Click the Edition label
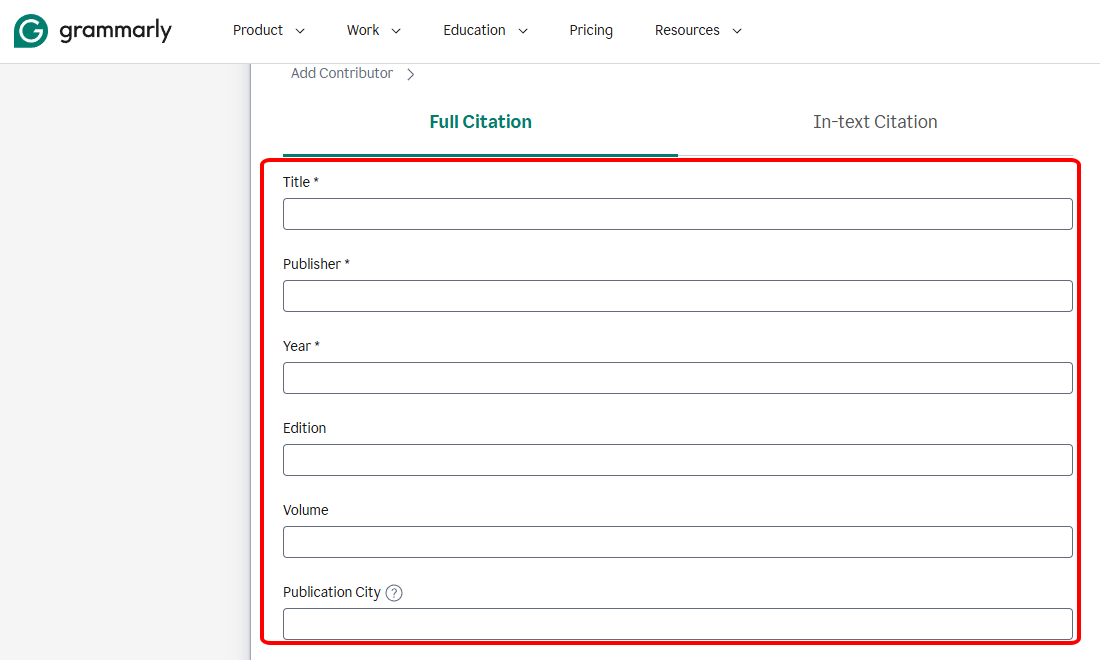 point(304,429)
